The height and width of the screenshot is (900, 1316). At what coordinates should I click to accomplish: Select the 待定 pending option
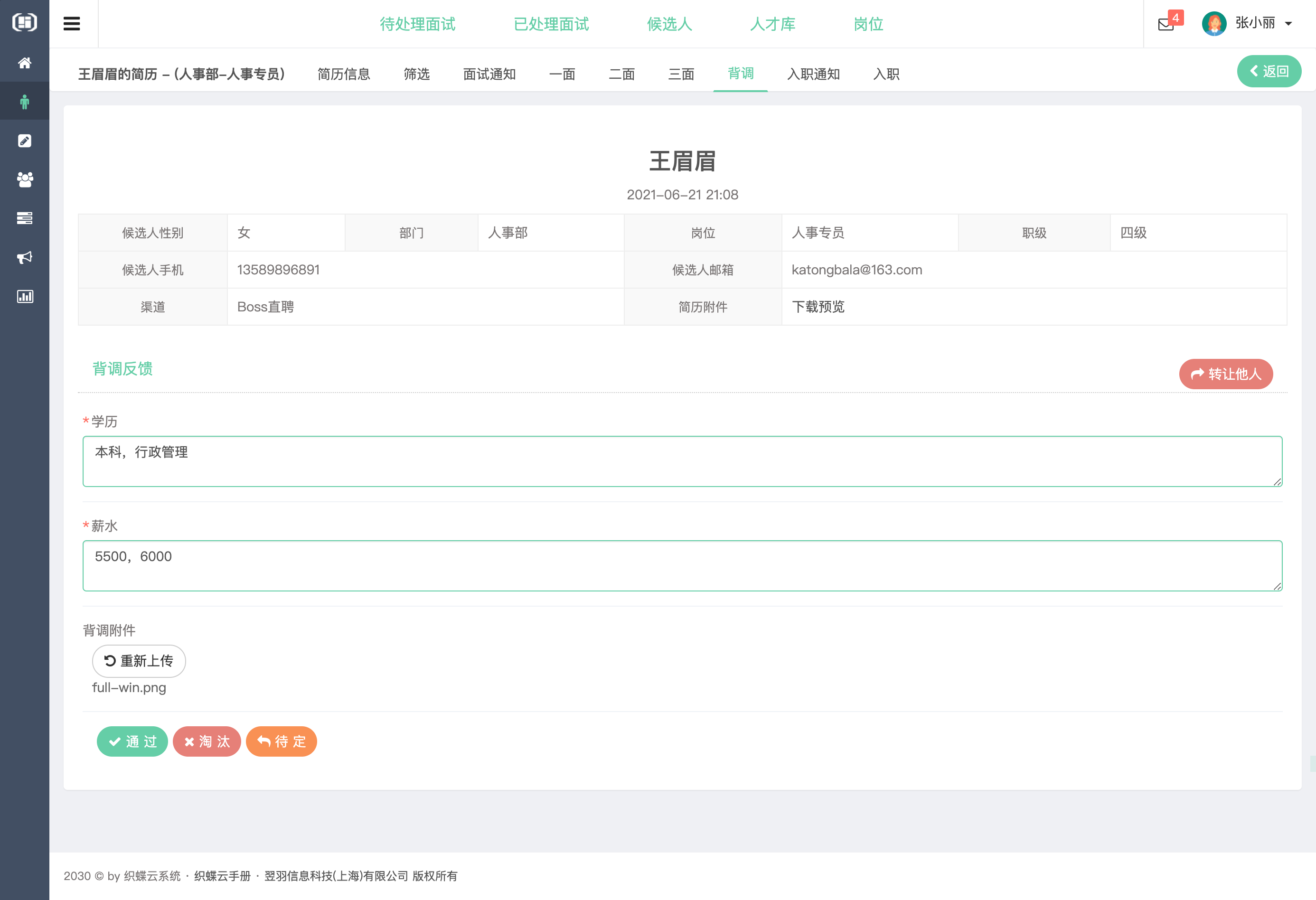282,741
